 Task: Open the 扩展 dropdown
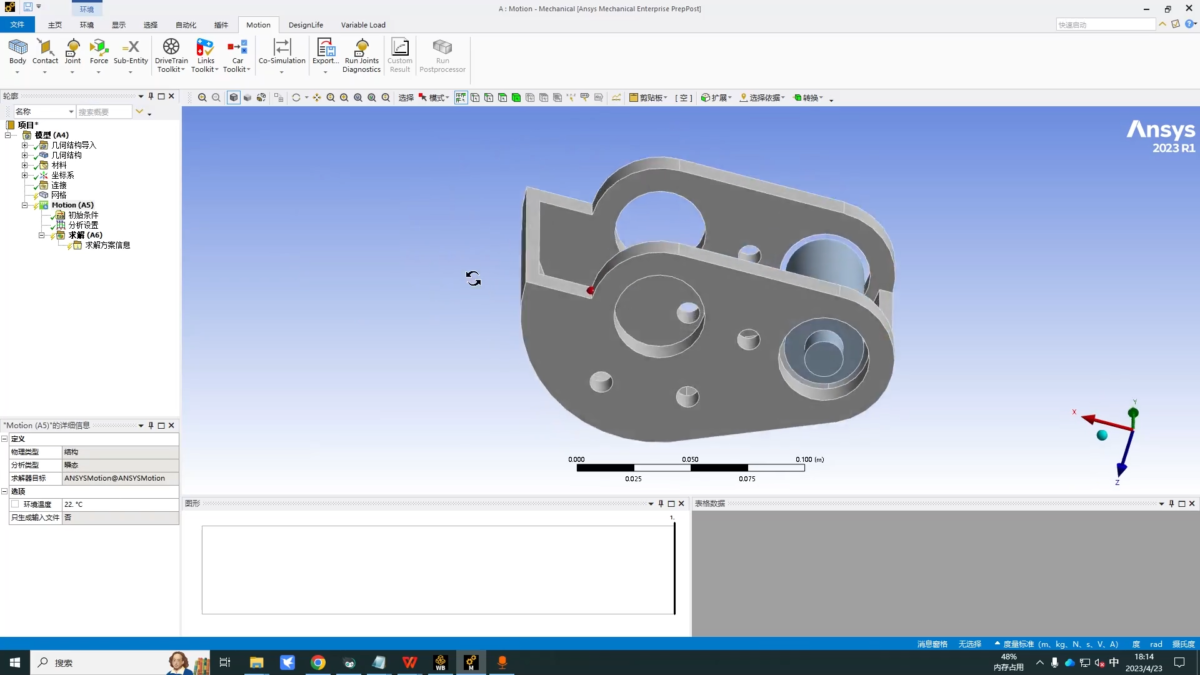click(716, 98)
